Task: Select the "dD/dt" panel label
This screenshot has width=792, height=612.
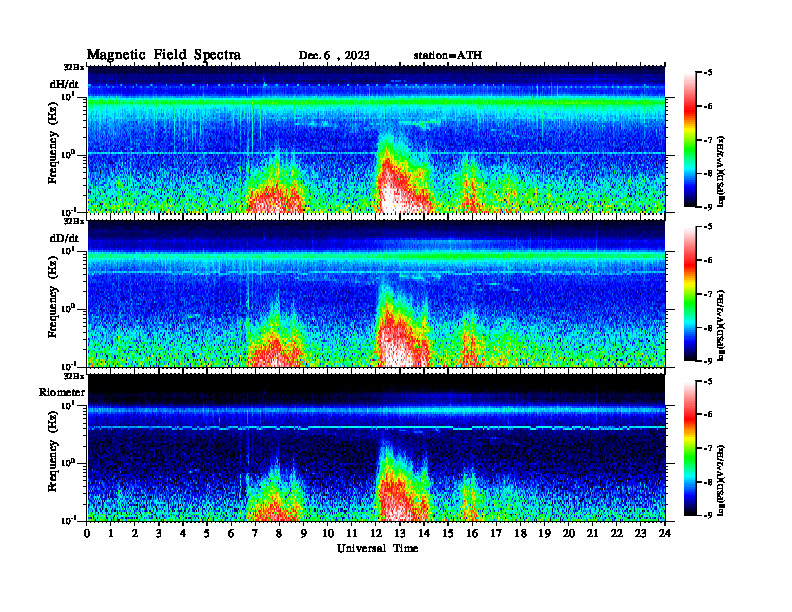Action: [x=64, y=238]
